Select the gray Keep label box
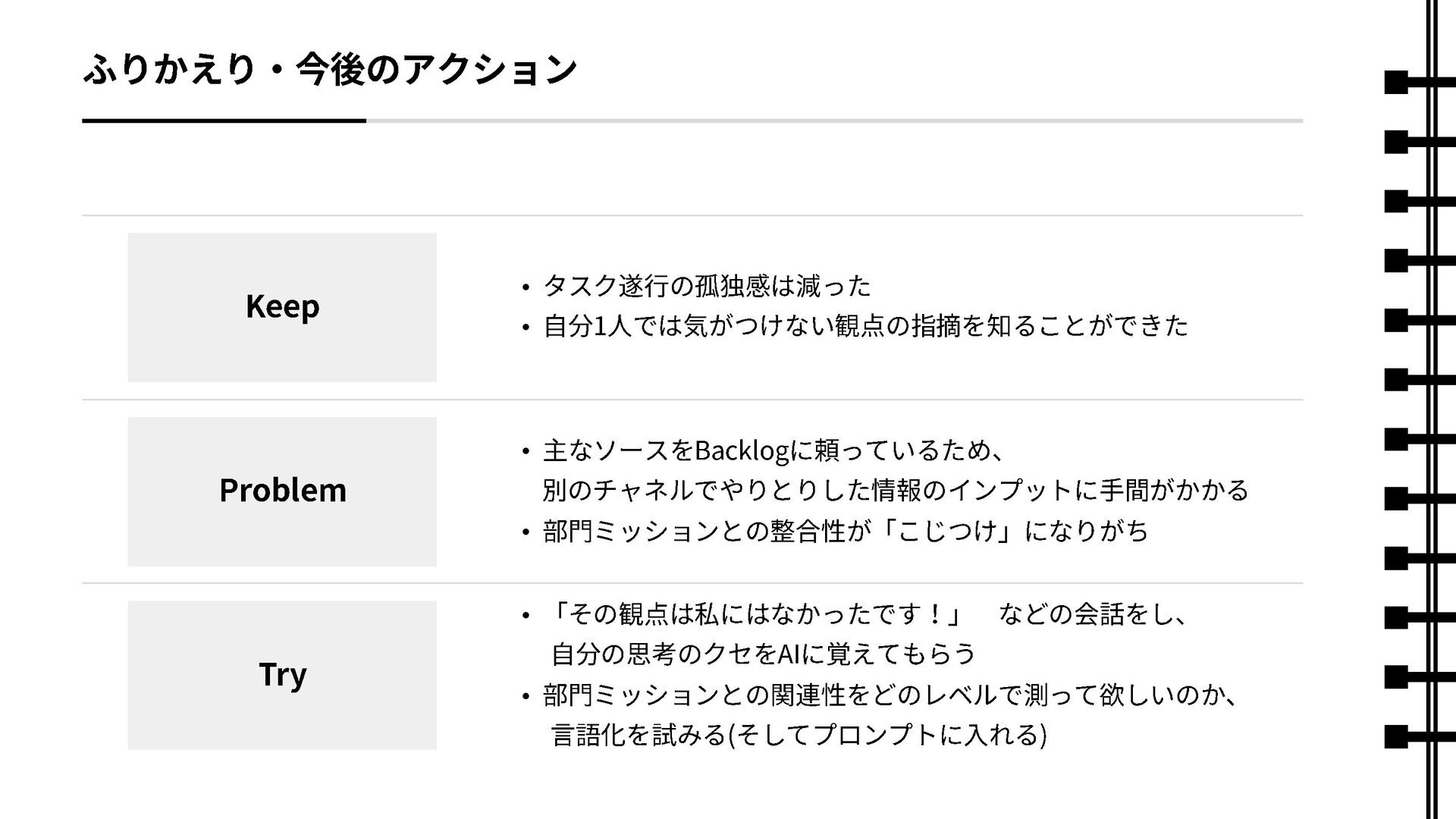This screenshot has width=1456, height=819. pyautogui.click(x=282, y=307)
